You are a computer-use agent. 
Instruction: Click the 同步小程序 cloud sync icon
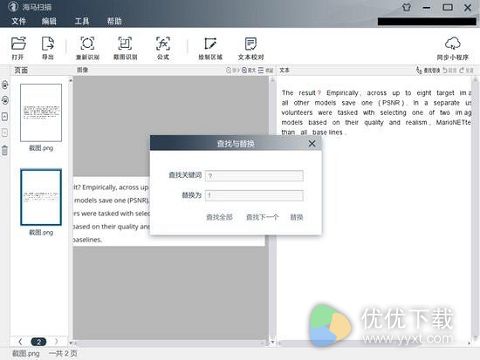(452, 44)
